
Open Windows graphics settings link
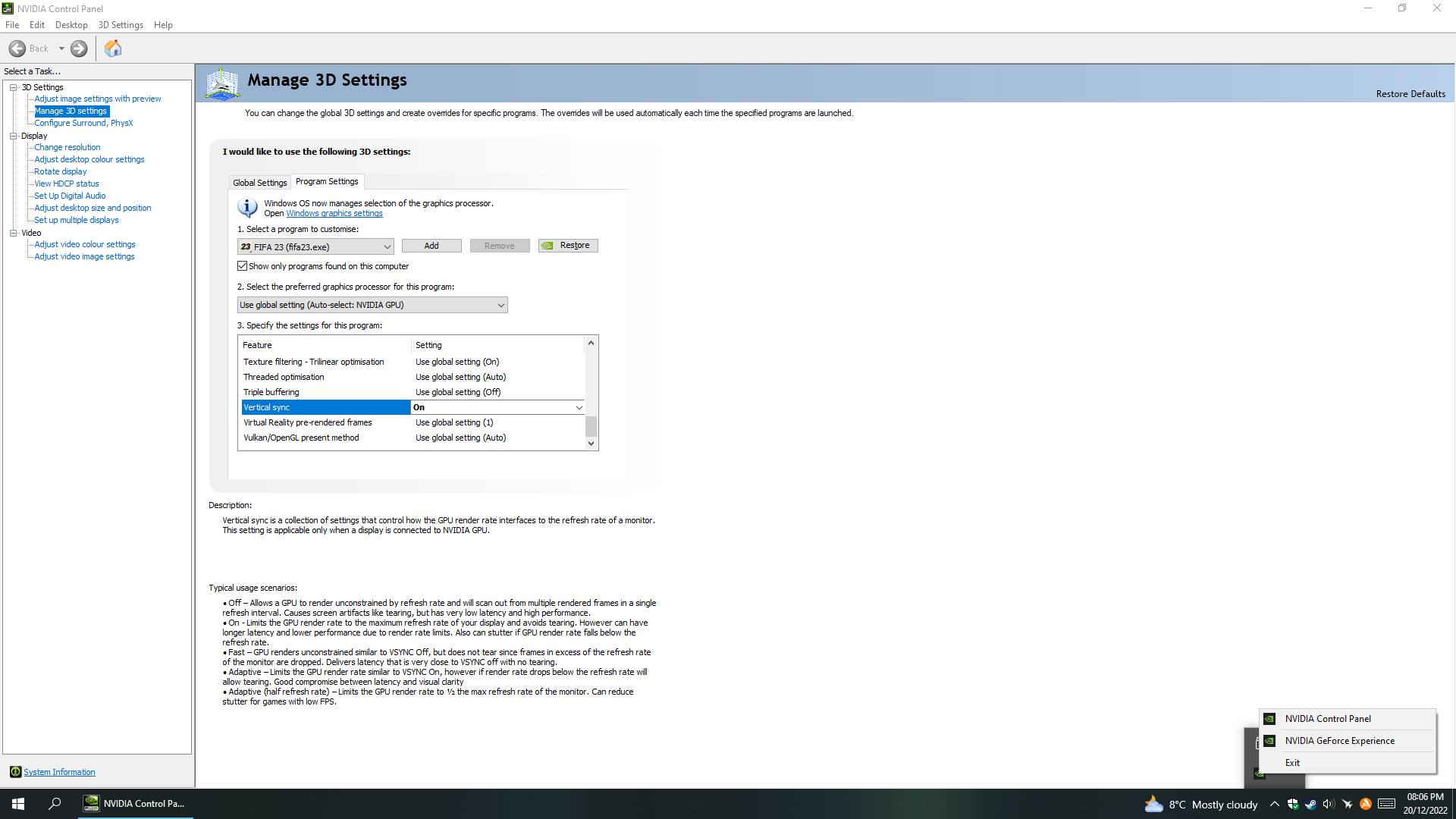(x=334, y=213)
